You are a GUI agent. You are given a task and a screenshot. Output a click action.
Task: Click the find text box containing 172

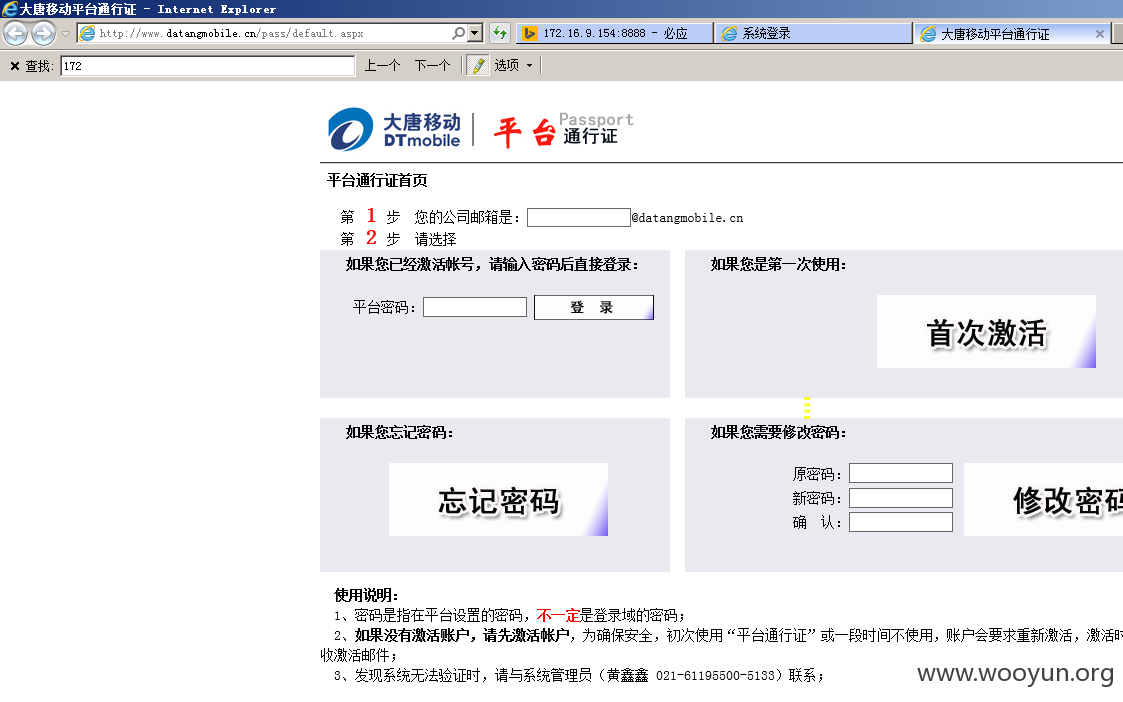tap(208, 66)
